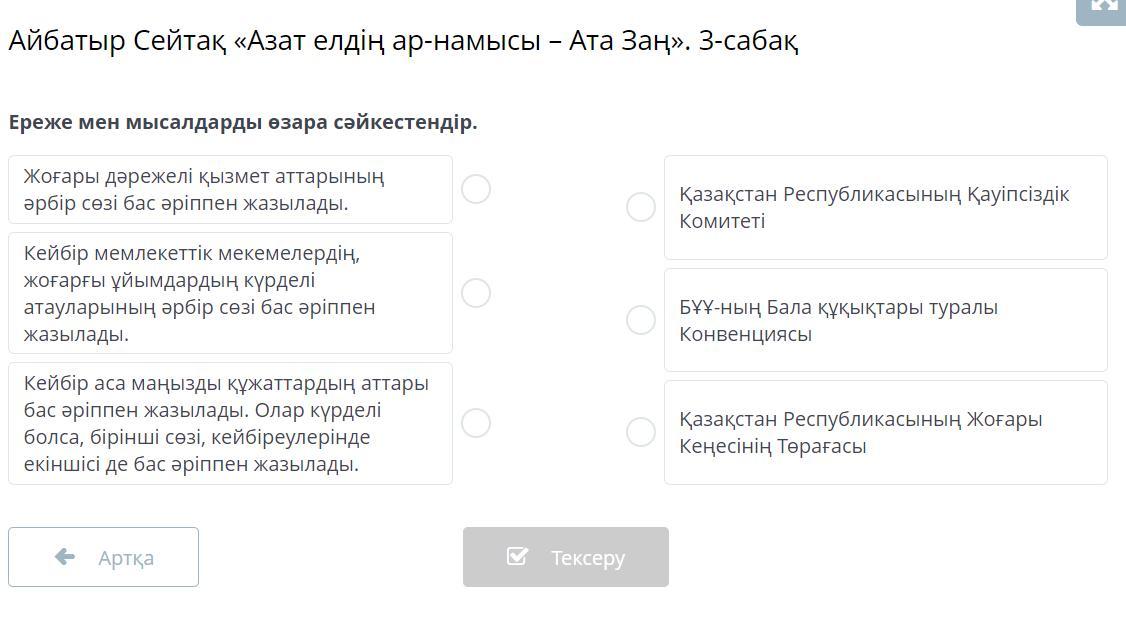
Task: Select connector circle beside 'Кейбір мемлекеттік мекемелердің' rule
Action: click(x=476, y=293)
